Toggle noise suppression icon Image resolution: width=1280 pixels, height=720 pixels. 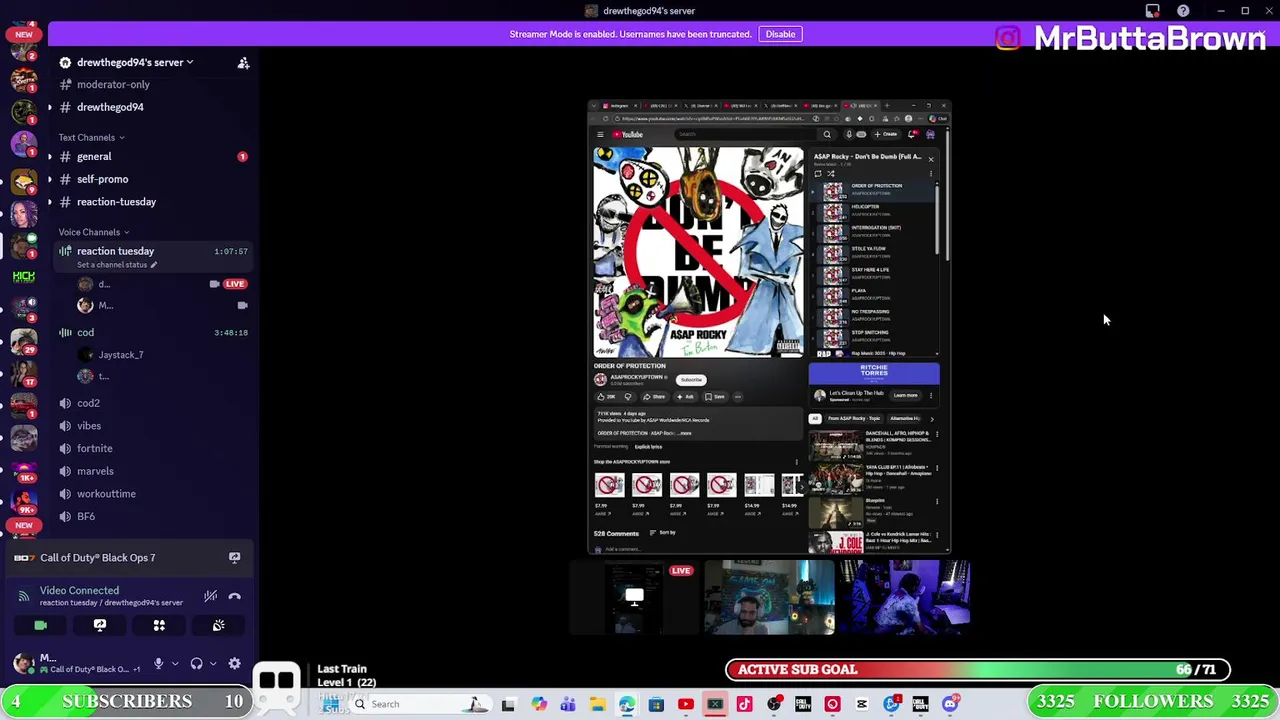click(x=210, y=596)
